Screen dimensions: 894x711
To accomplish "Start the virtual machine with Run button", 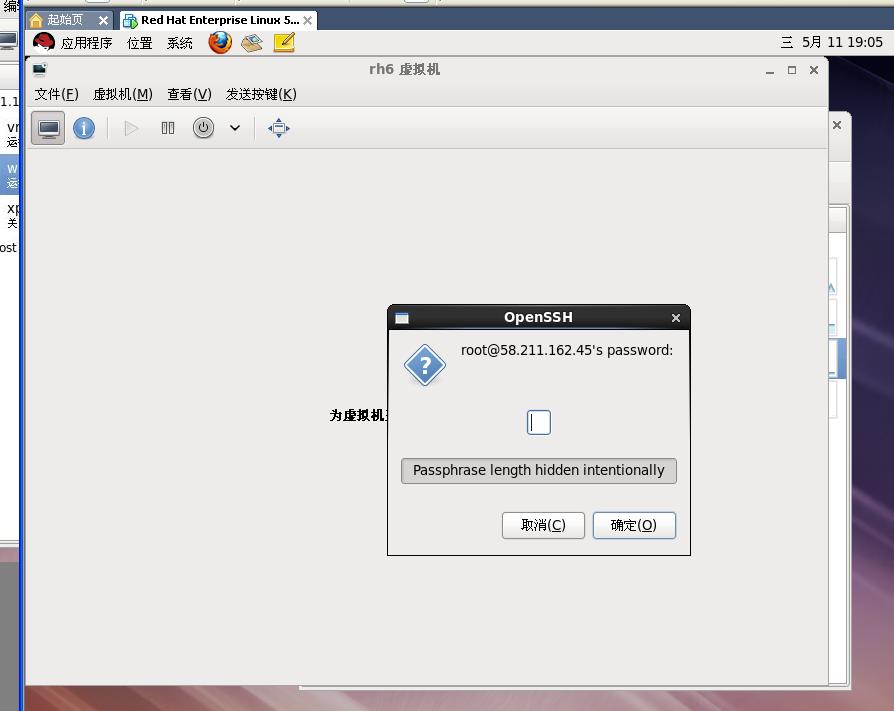I will click(x=131, y=128).
